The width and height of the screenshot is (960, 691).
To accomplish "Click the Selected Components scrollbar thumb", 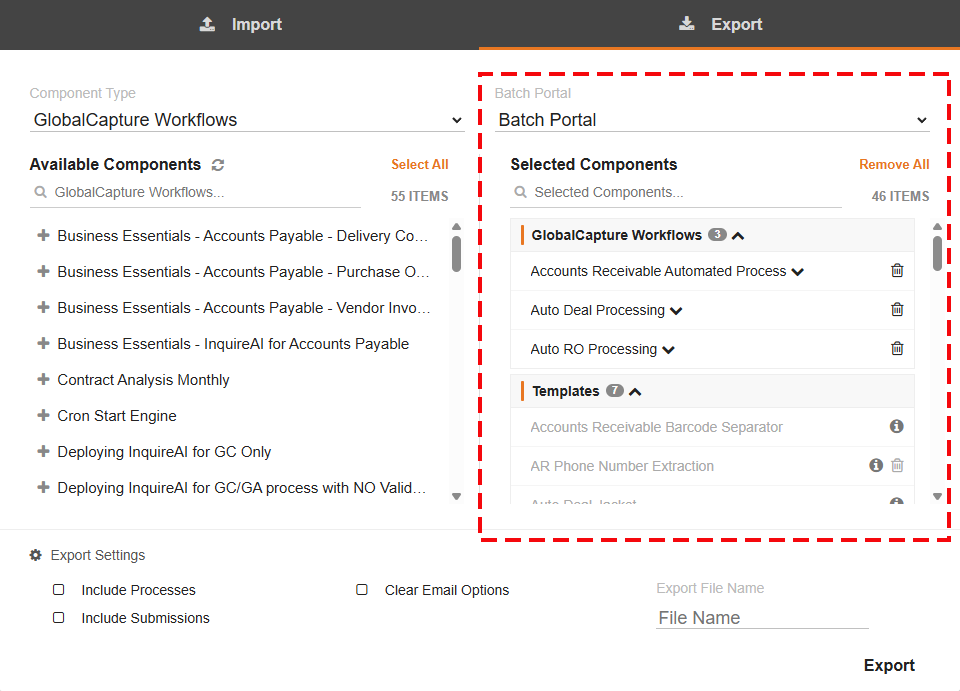I will click(937, 253).
